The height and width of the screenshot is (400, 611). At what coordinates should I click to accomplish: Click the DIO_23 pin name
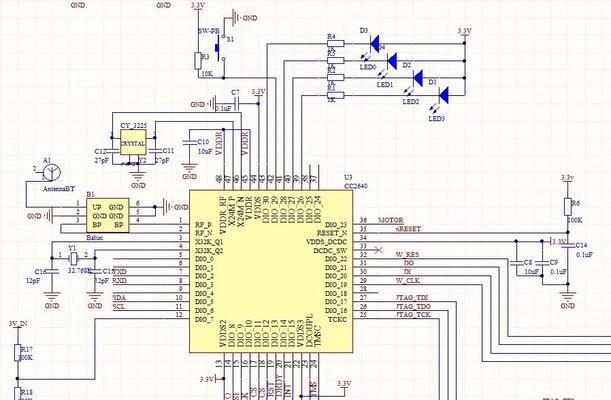[336, 224]
